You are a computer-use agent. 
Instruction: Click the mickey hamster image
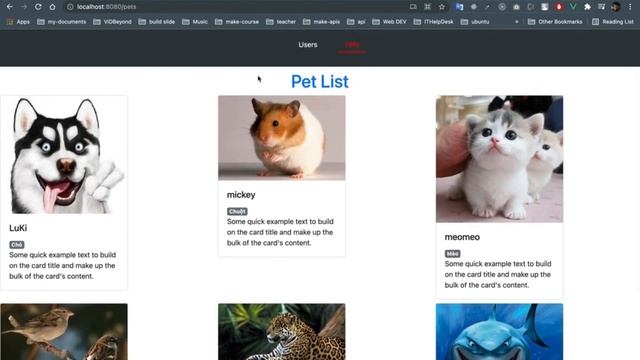tap(282, 138)
